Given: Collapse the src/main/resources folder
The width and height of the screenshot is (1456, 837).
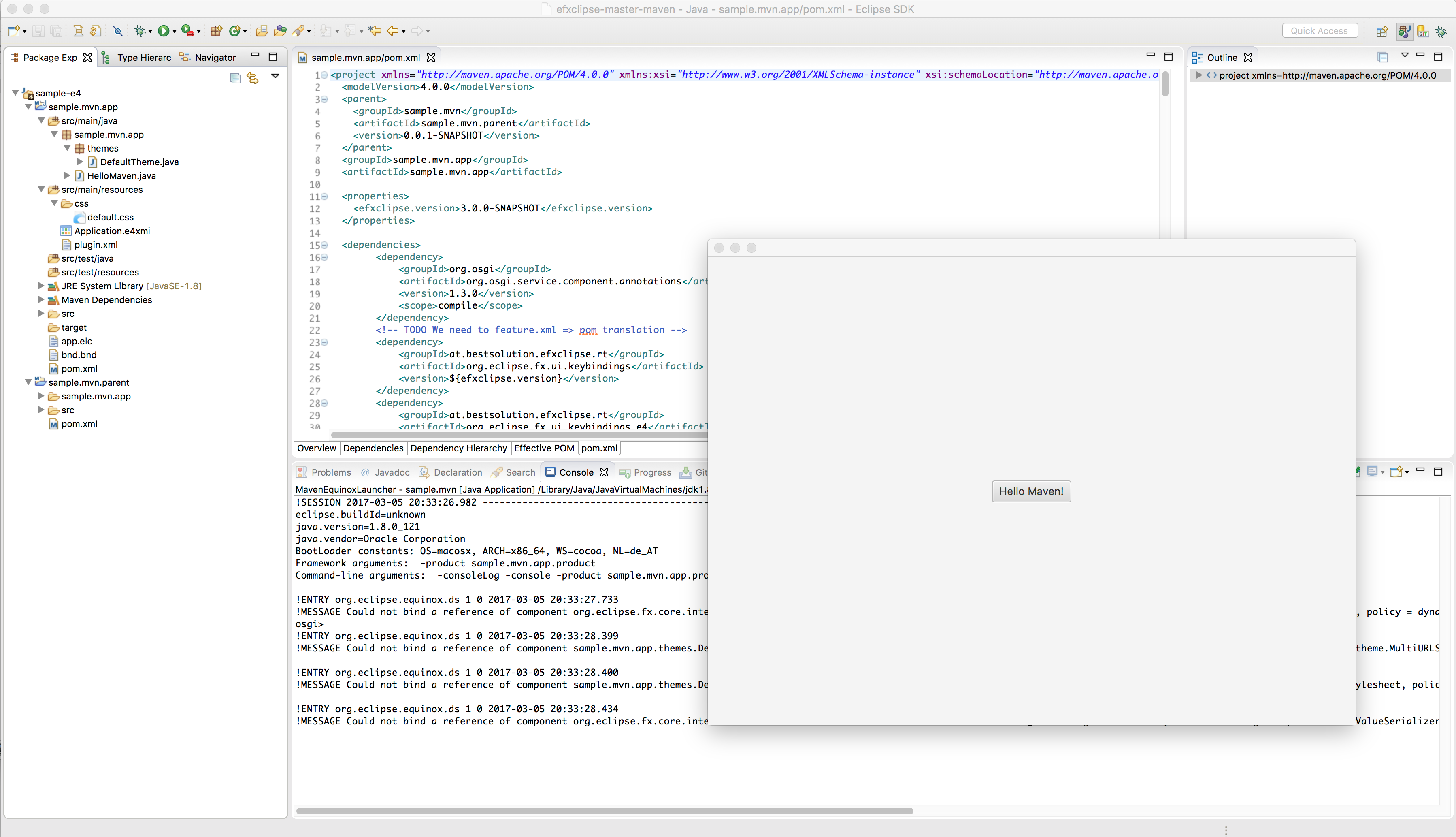Looking at the screenshot, I should 41,189.
